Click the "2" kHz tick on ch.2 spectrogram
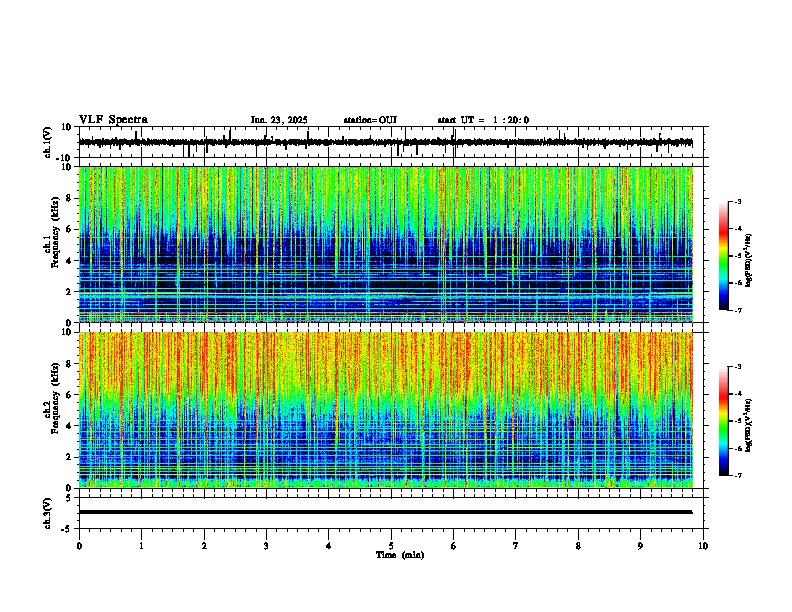The image size is (792, 612). pos(70,457)
